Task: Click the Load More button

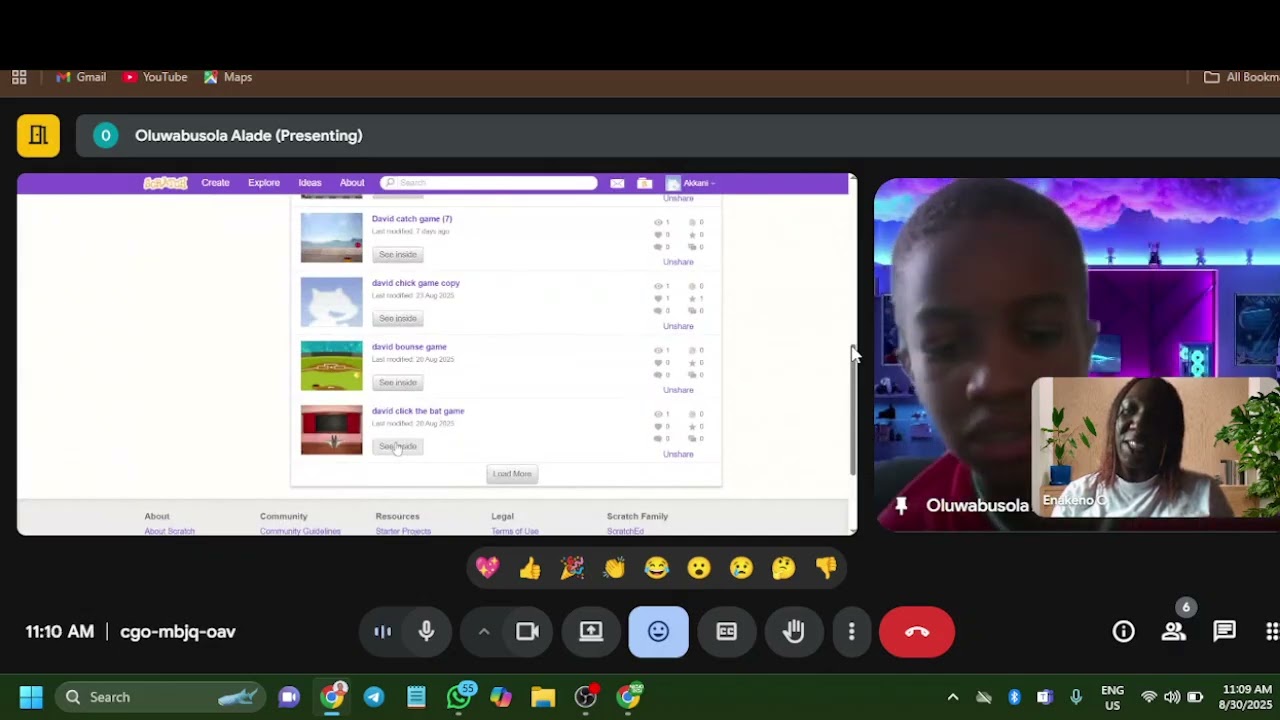Action: click(512, 474)
